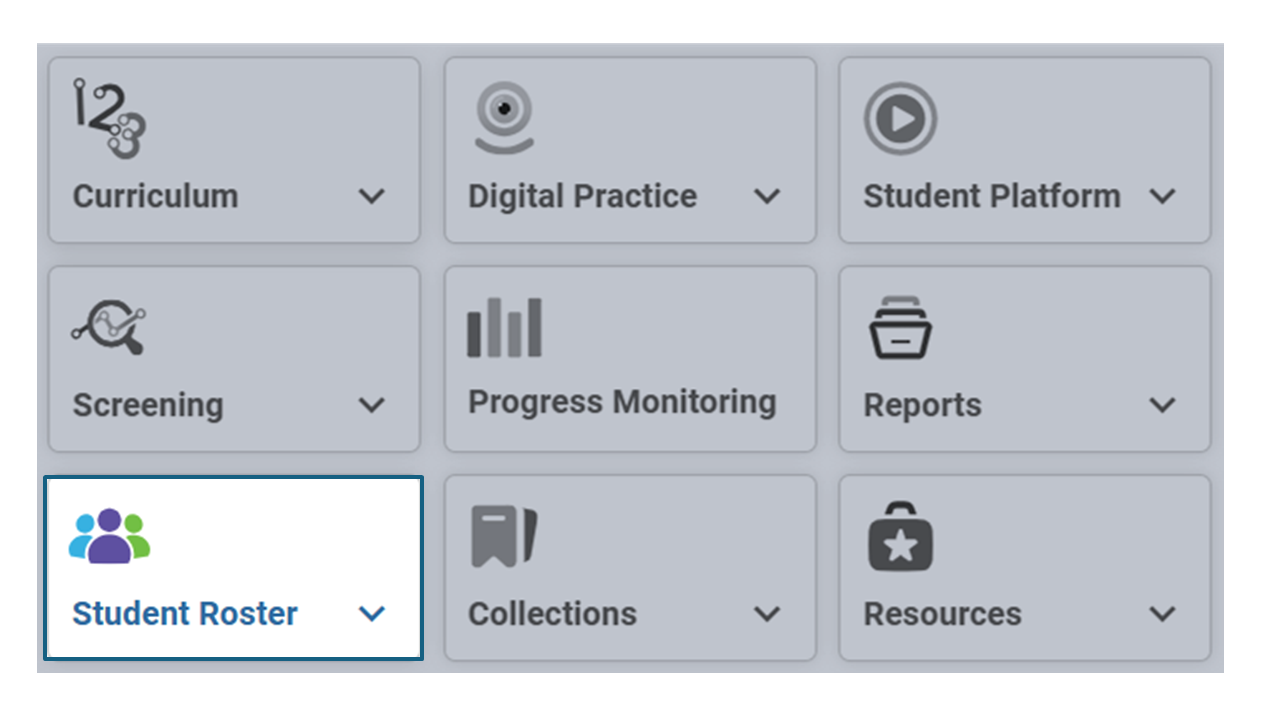Click the Resources star briefcase icon
Viewport: 1280px width, 720px height.
pos(900,537)
